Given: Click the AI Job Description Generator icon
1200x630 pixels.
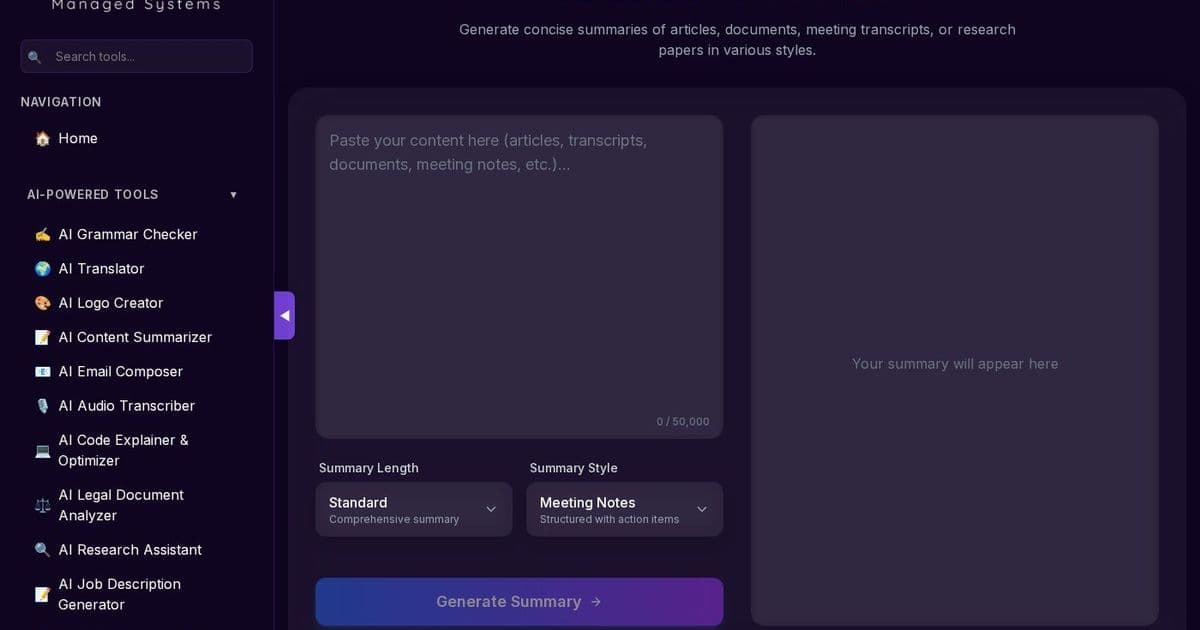Looking at the screenshot, I should coord(42,594).
